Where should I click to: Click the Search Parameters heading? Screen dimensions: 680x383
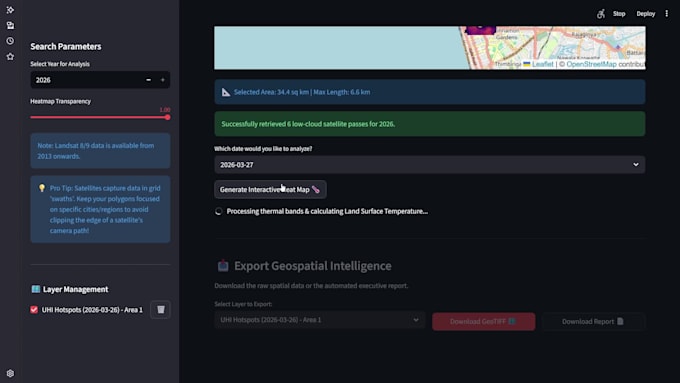coord(65,46)
